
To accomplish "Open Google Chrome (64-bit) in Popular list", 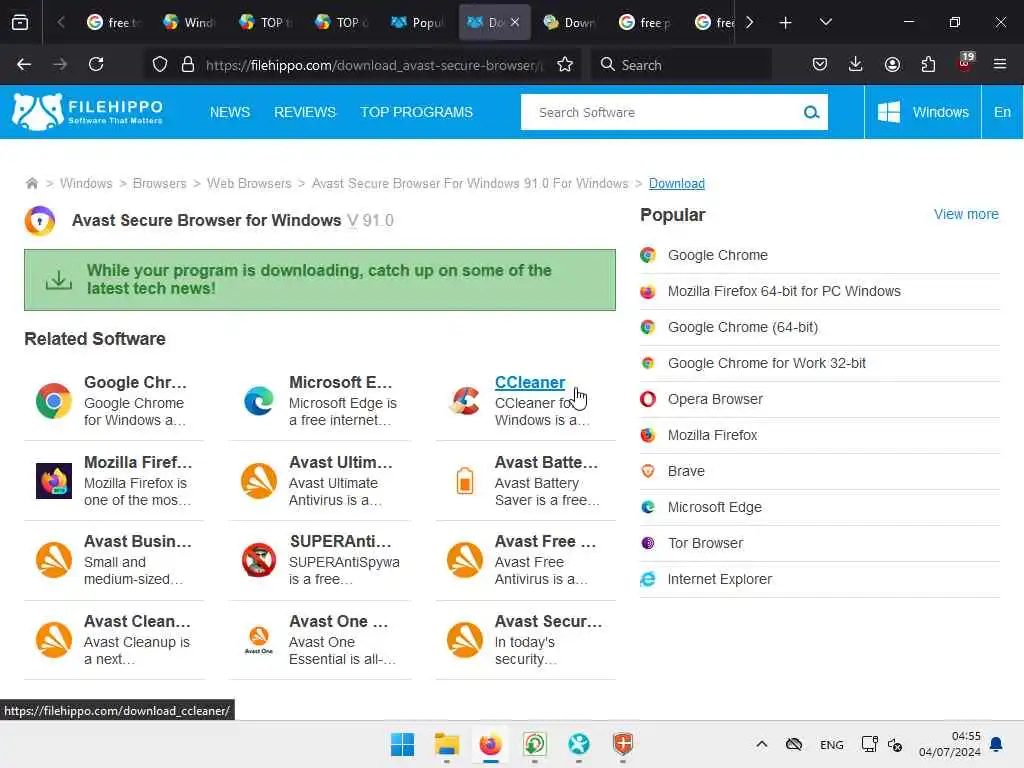I will [743, 327].
